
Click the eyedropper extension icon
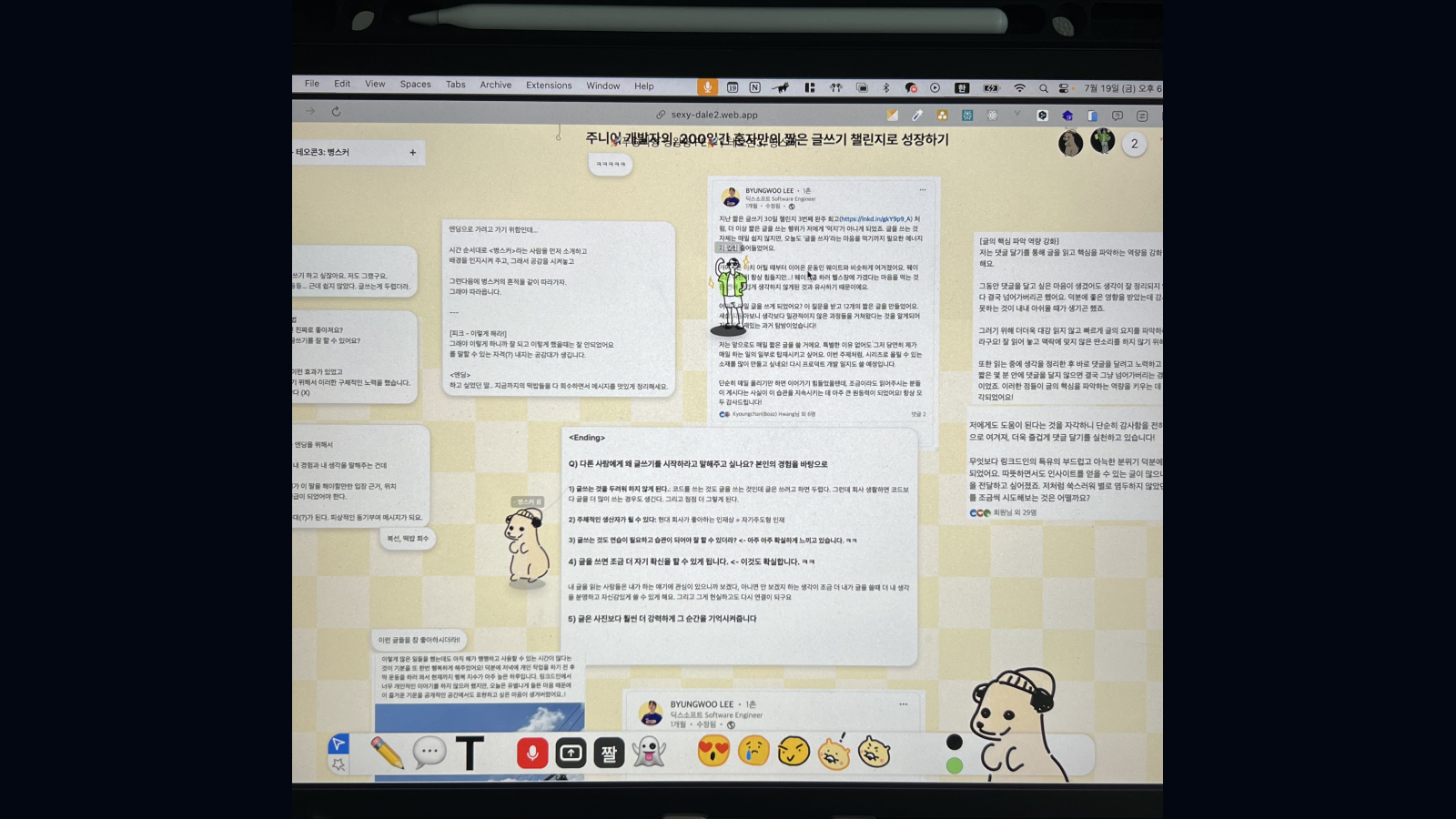[x=917, y=116]
